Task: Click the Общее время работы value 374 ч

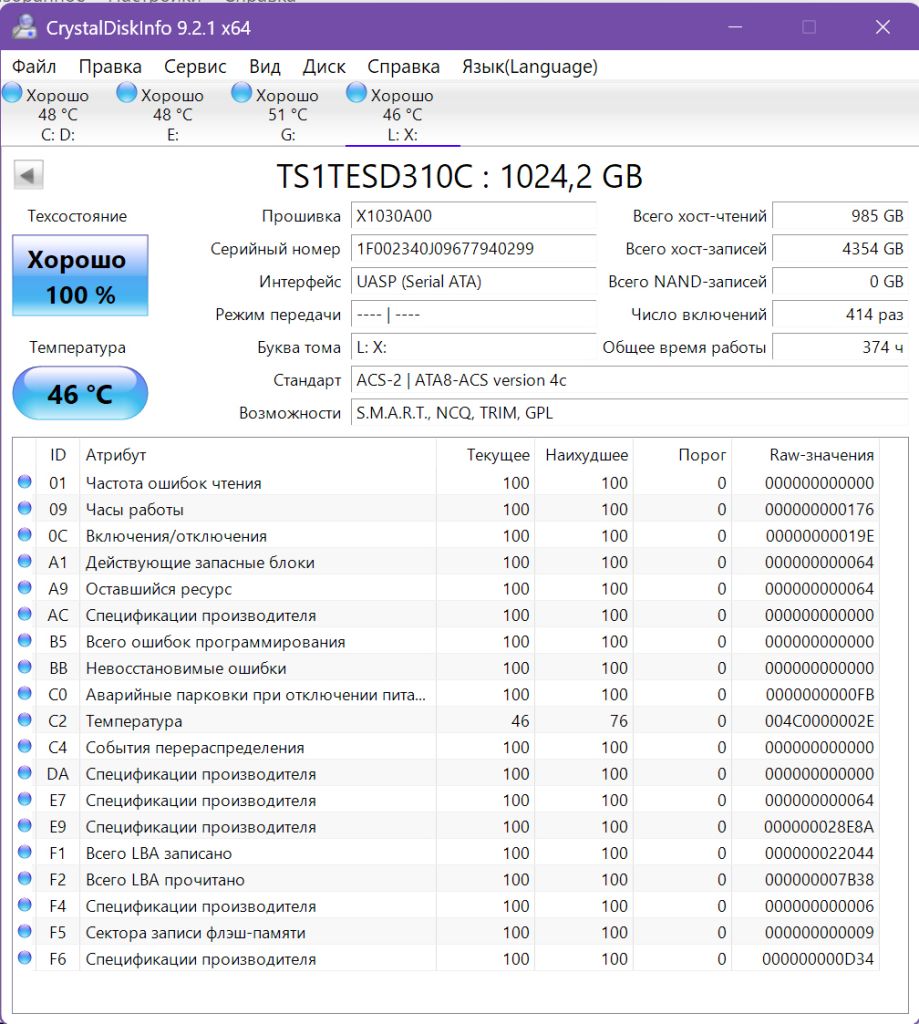Action: pyautogui.click(x=840, y=347)
